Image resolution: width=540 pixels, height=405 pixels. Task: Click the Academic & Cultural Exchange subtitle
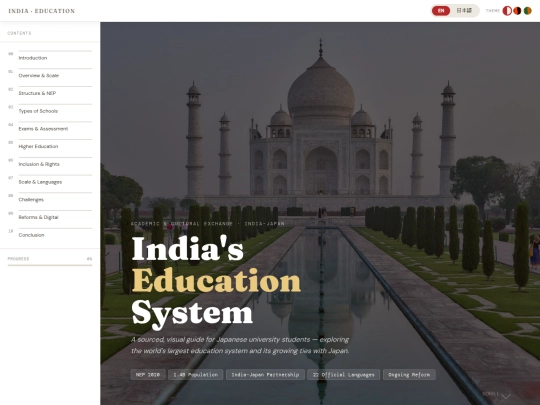pos(208,224)
